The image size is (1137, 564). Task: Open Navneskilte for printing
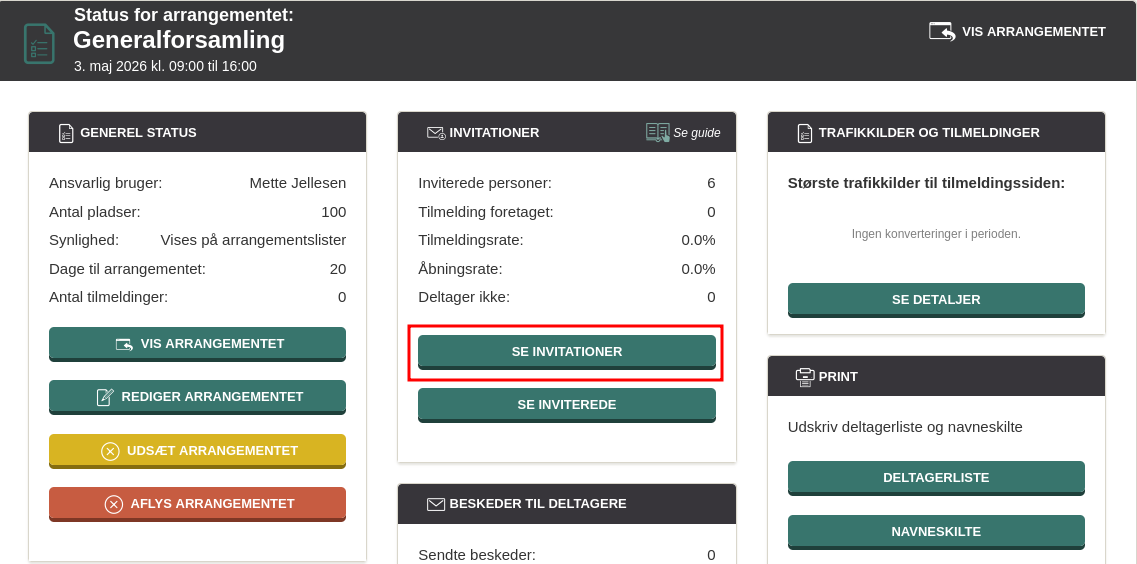[935, 532]
